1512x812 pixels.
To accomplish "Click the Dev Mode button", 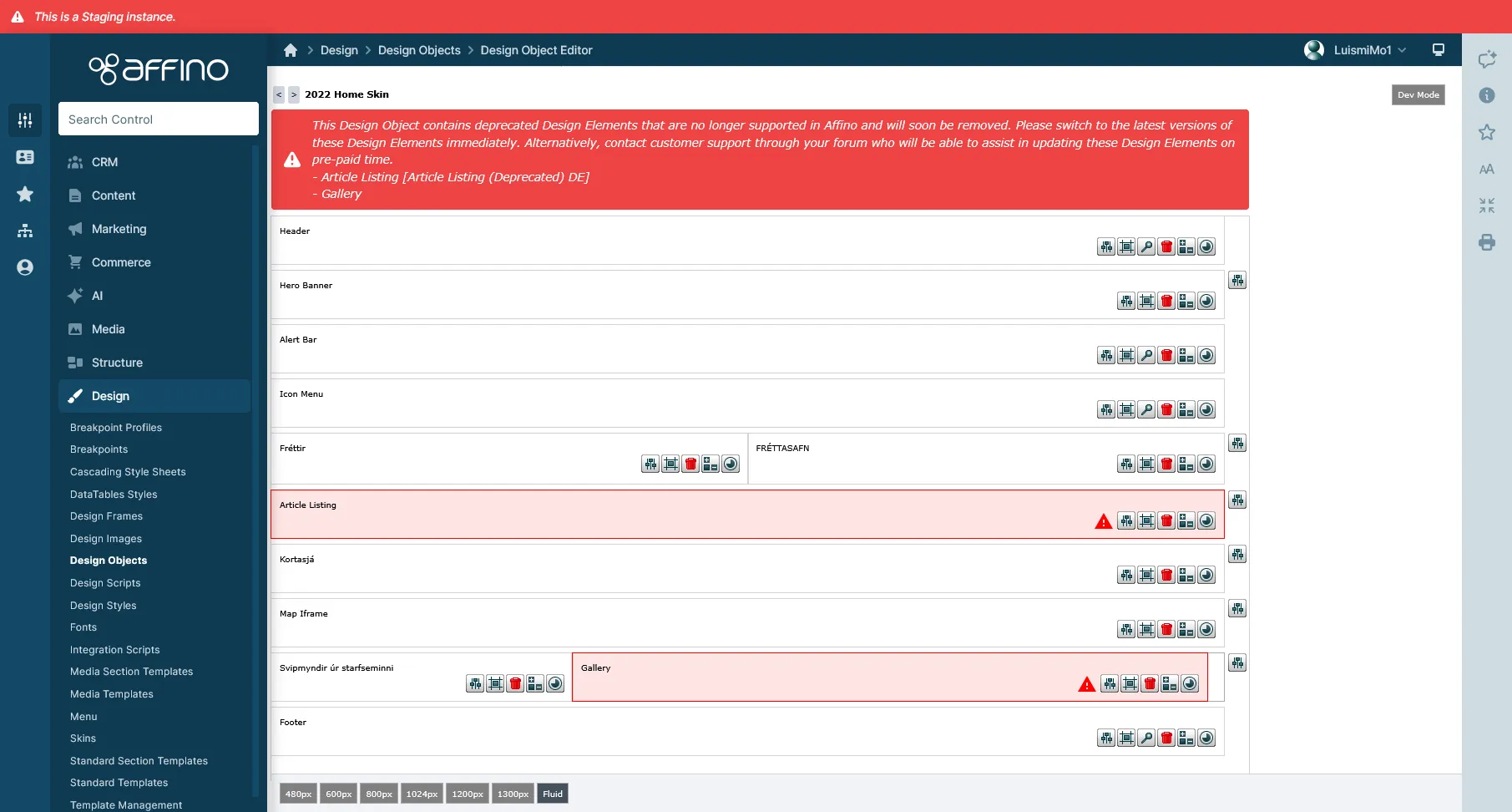I will pyautogui.click(x=1418, y=94).
